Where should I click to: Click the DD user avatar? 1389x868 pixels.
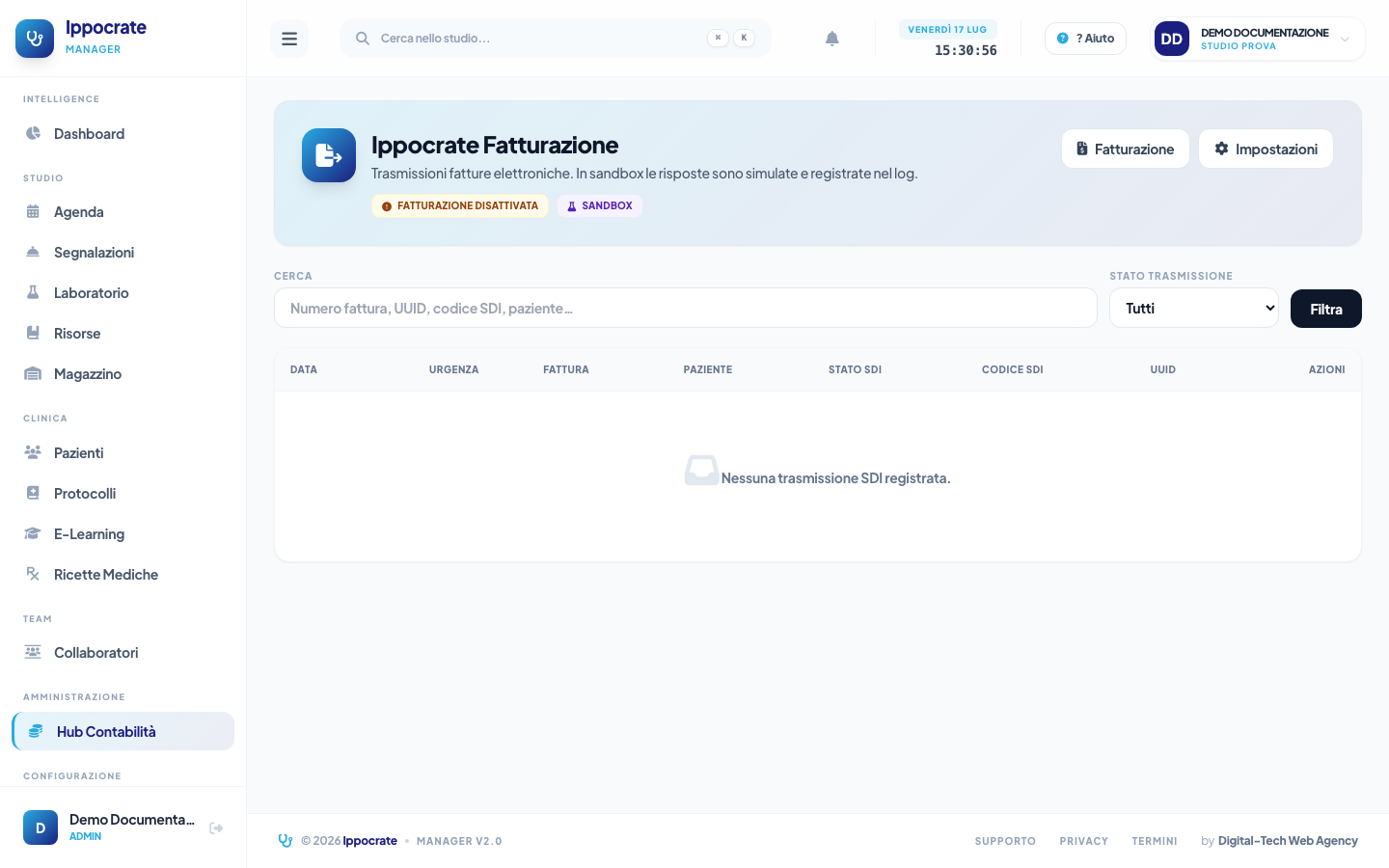[x=1172, y=39]
